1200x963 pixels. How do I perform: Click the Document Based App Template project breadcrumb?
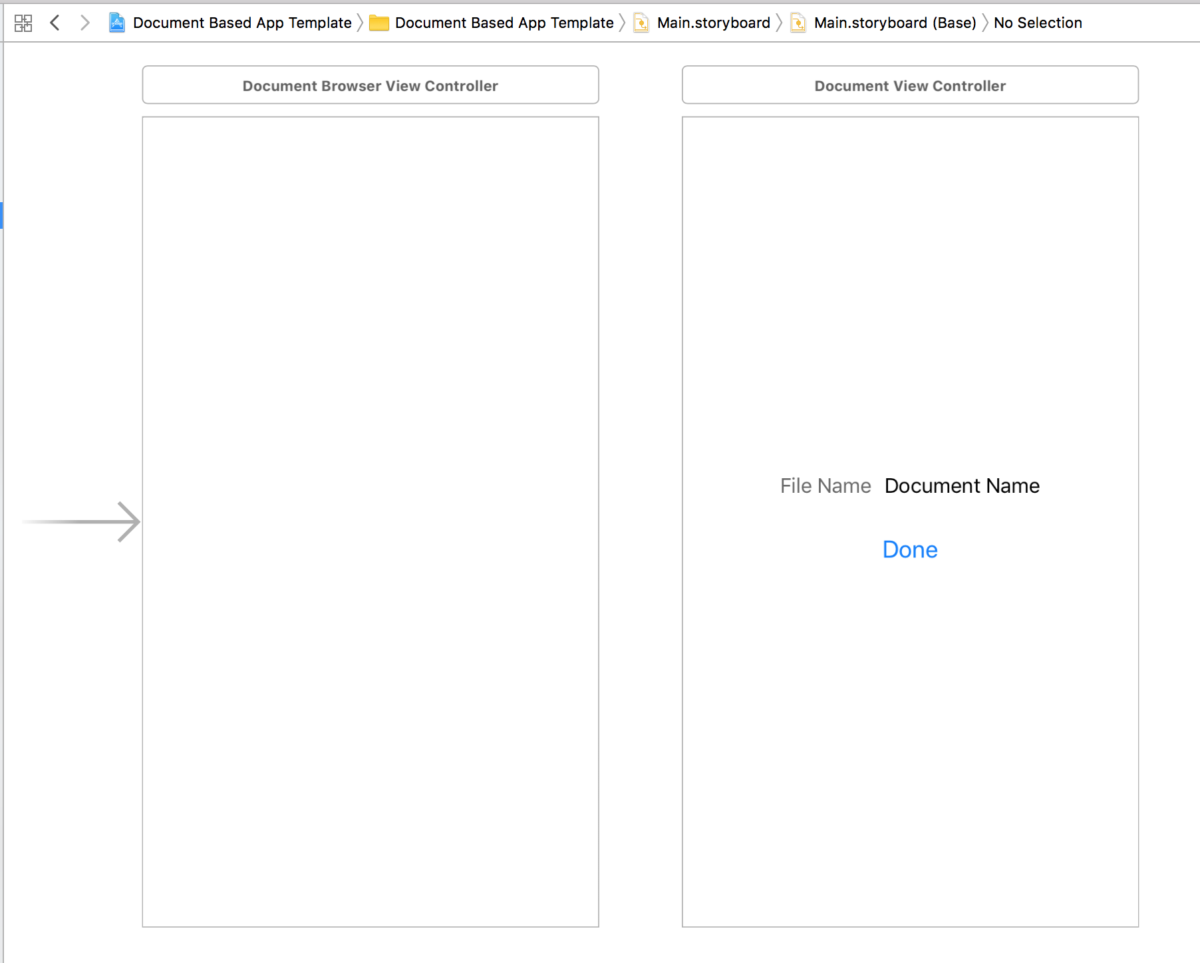click(x=241, y=22)
